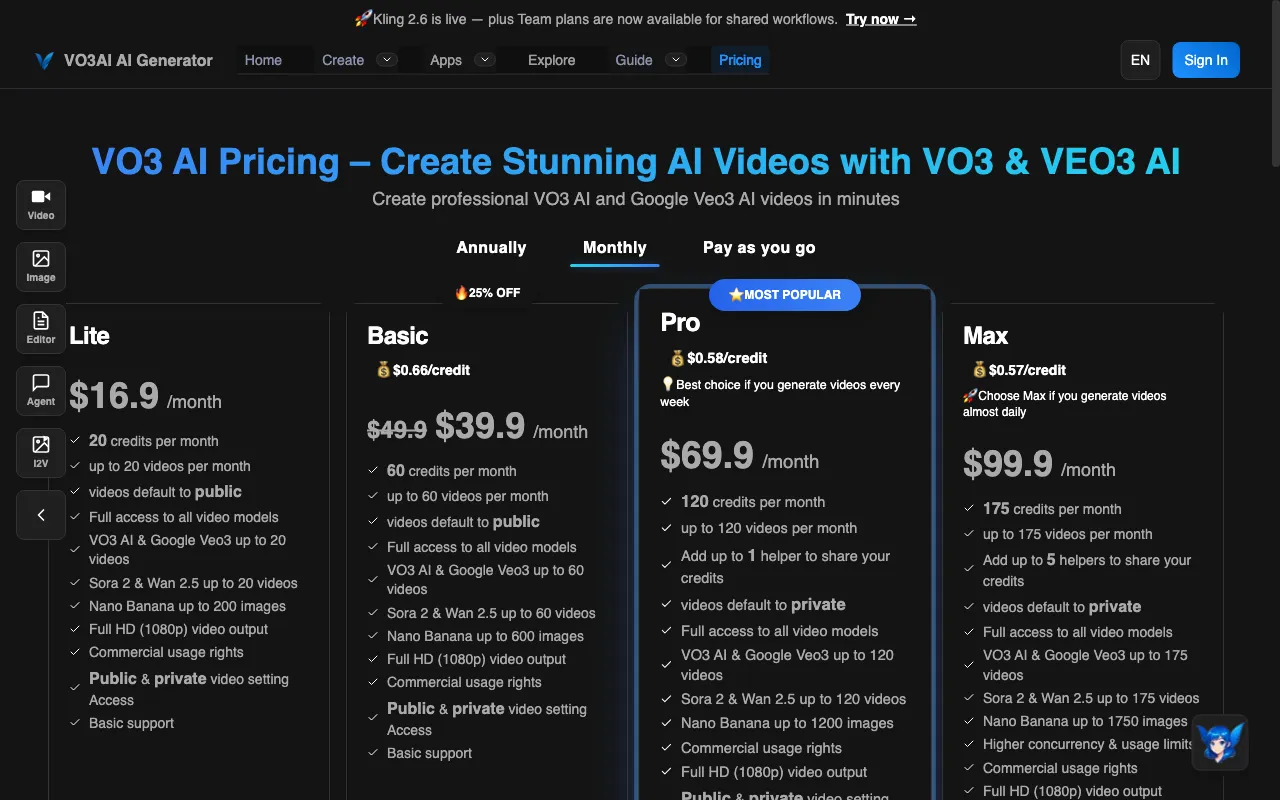1280x800 pixels.
Task: Click the Try now link in banner
Action: 881,19
